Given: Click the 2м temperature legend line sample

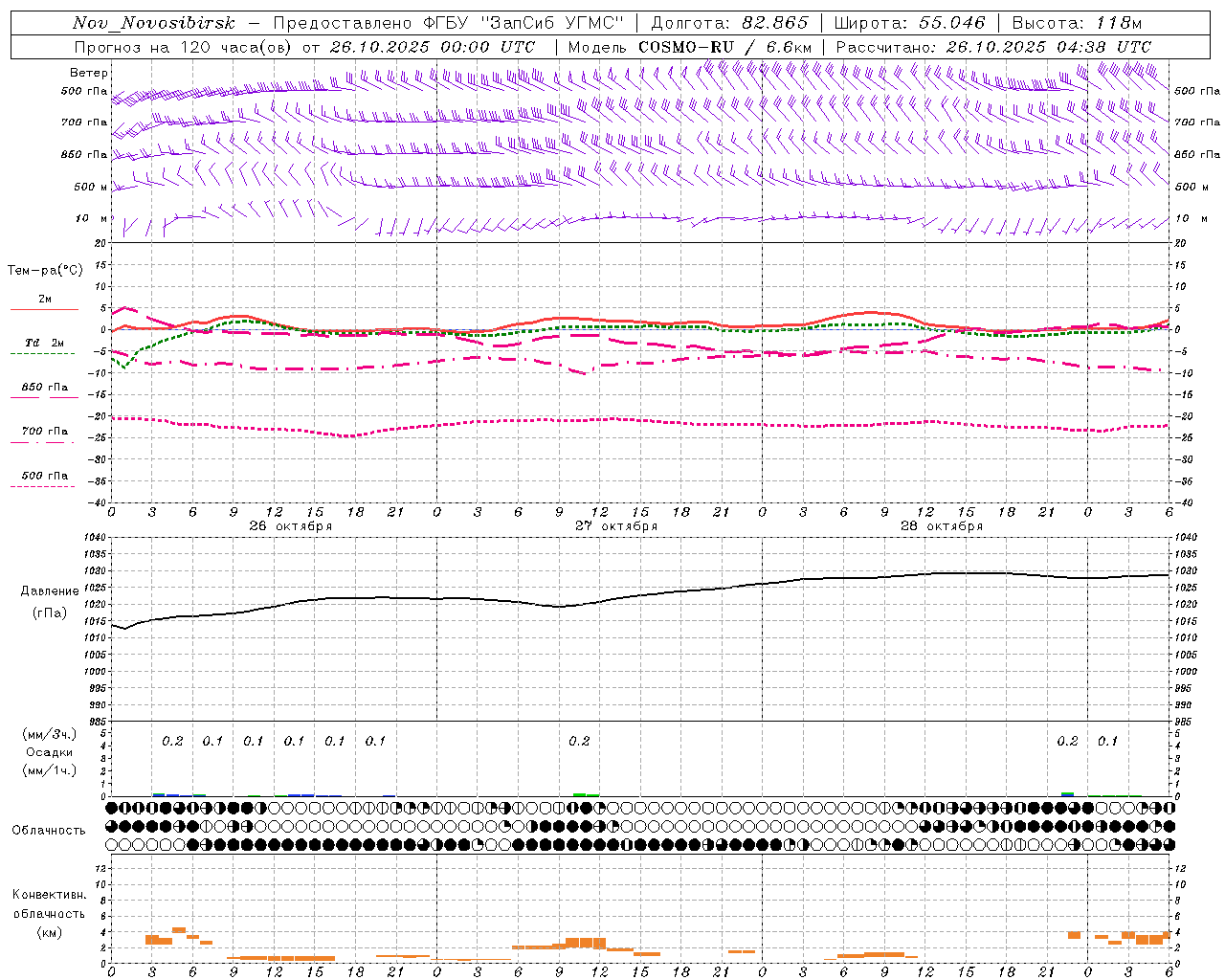Looking at the screenshot, I should (44, 309).
